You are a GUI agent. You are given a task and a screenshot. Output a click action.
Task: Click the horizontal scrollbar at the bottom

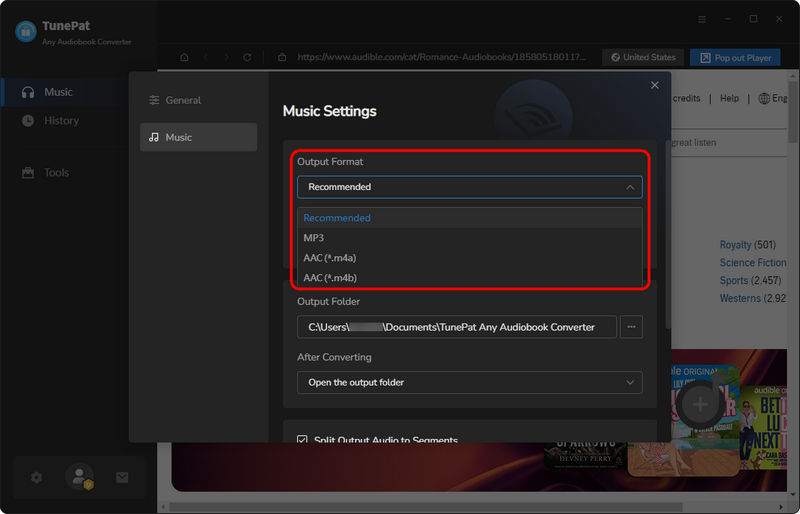(x=426, y=507)
